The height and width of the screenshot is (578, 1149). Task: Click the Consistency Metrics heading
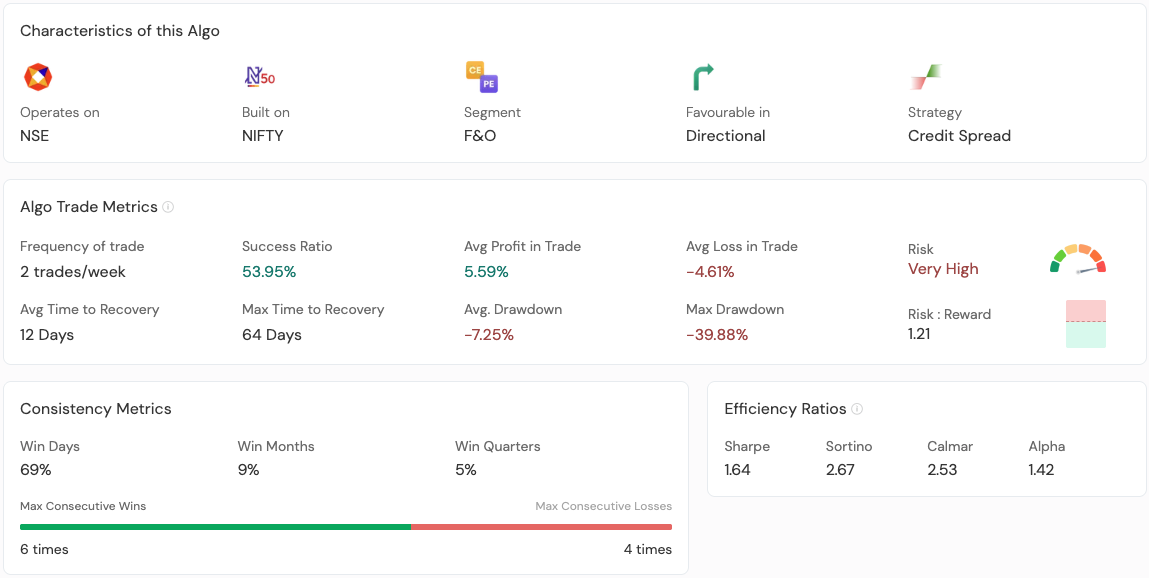[x=96, y=409]
